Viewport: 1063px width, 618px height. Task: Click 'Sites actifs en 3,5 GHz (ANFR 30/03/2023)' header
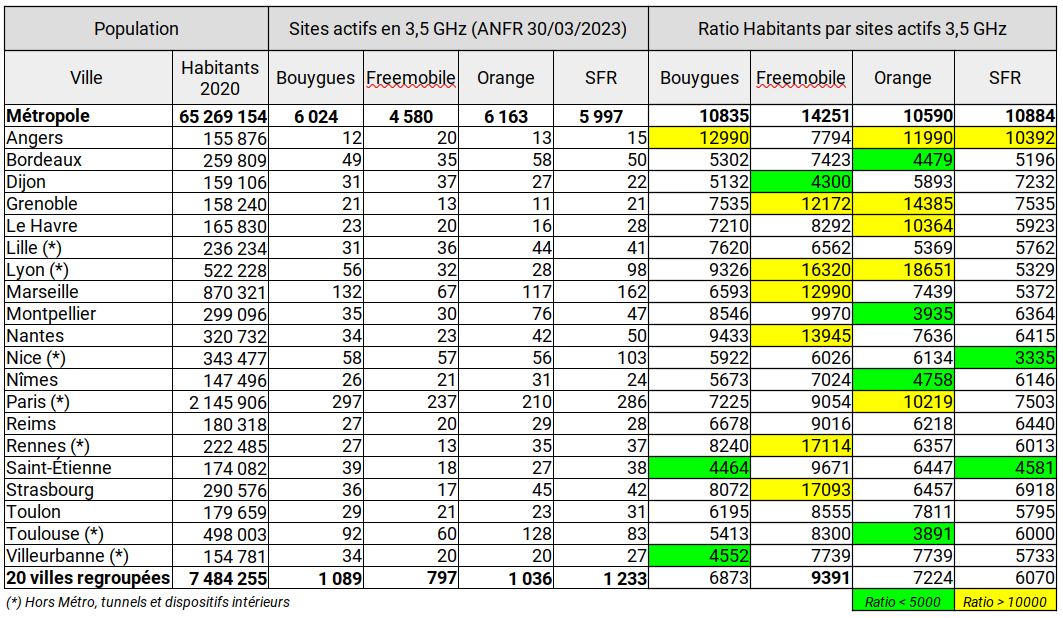(x=458, y=28)
